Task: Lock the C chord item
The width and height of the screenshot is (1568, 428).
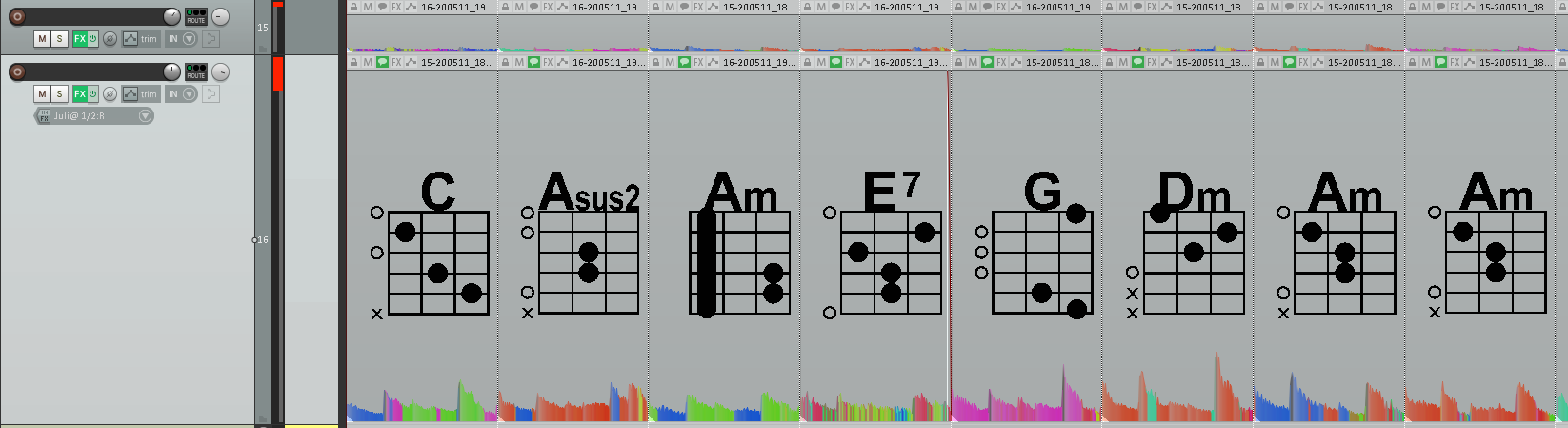Action: [353, 62]
